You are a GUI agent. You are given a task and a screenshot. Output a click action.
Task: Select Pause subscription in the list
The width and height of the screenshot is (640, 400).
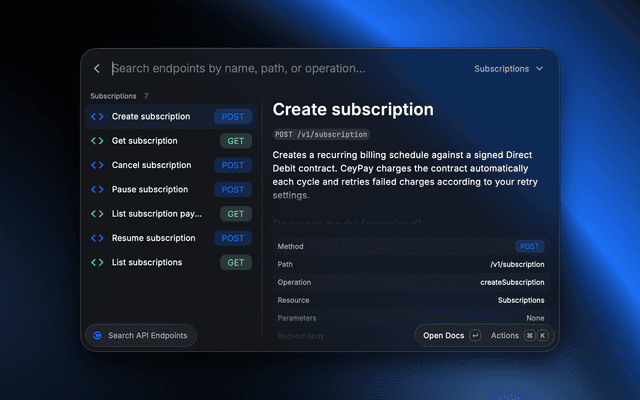[x=171, y=189]
